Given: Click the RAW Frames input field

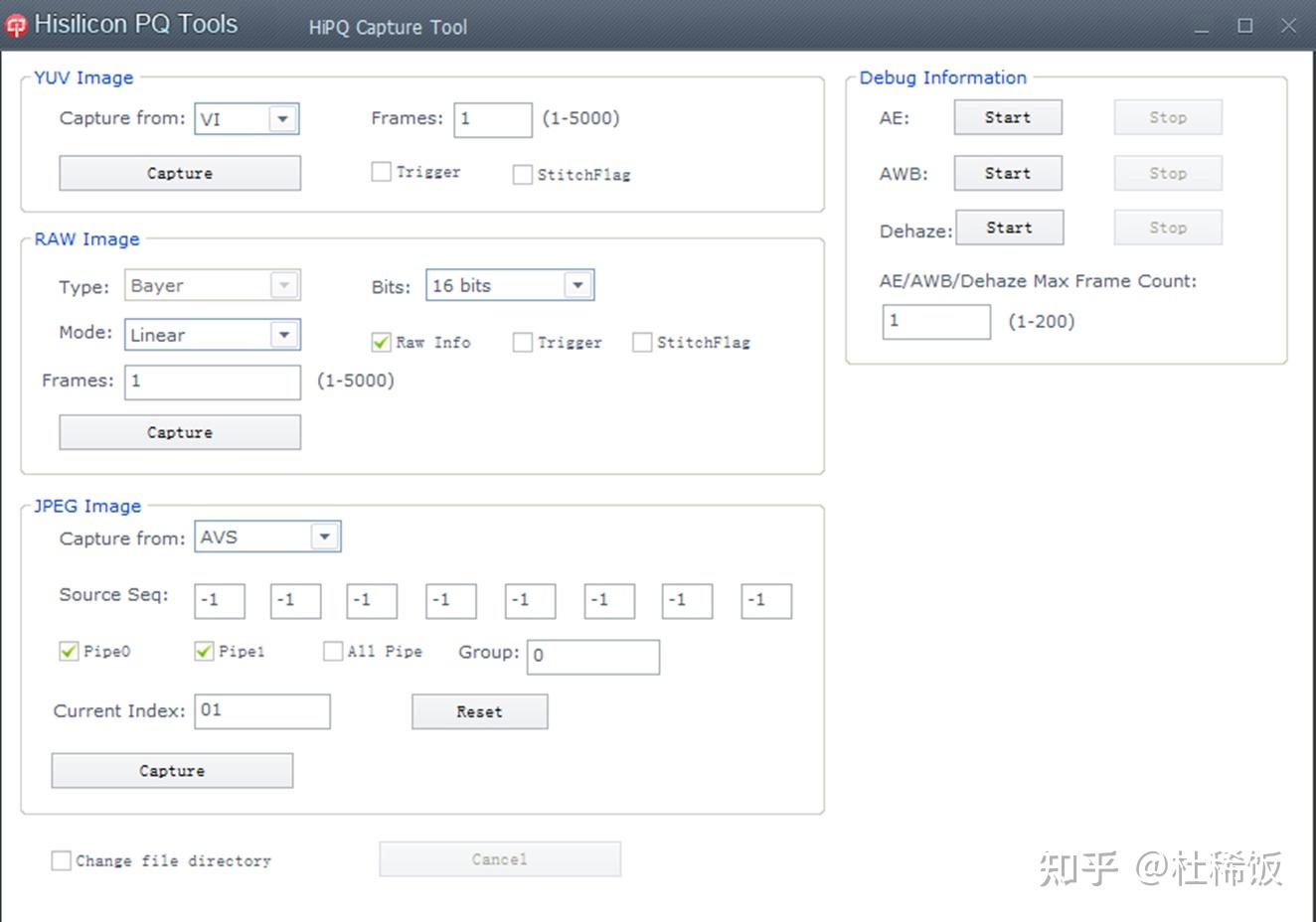Looking at the screenshot, I should [213, 382].
